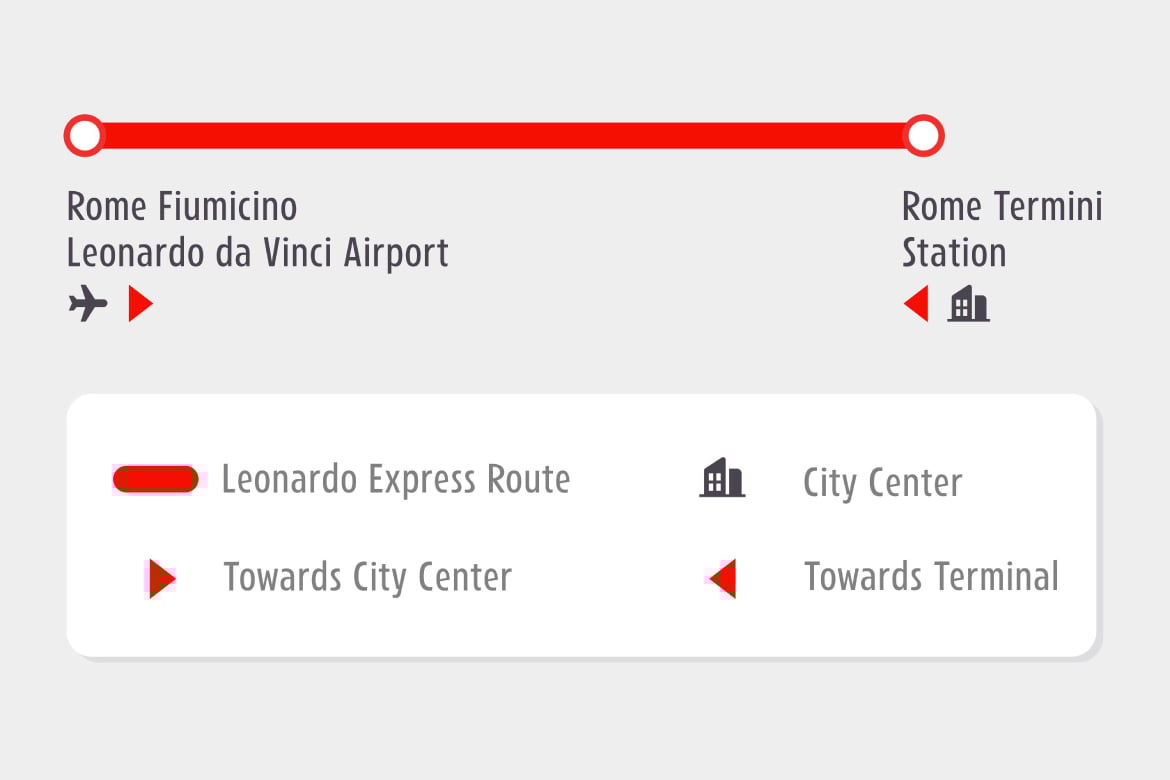Select the Rome Termini station circle marker

[x=924, y=136]
